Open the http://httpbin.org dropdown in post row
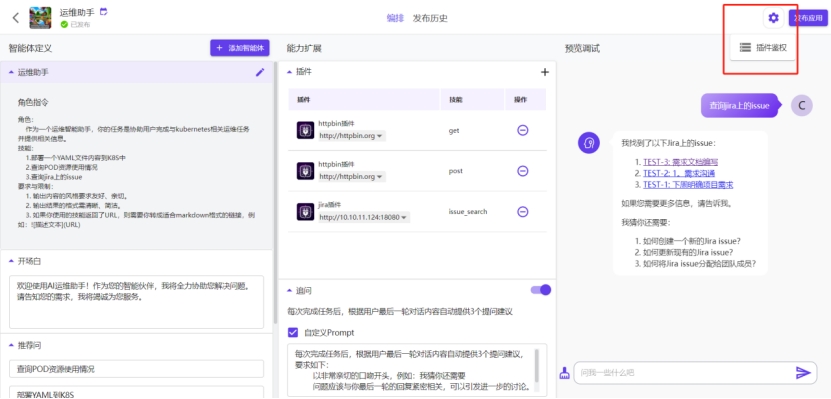Screen dimensions: 831x399 pos(352,176)
